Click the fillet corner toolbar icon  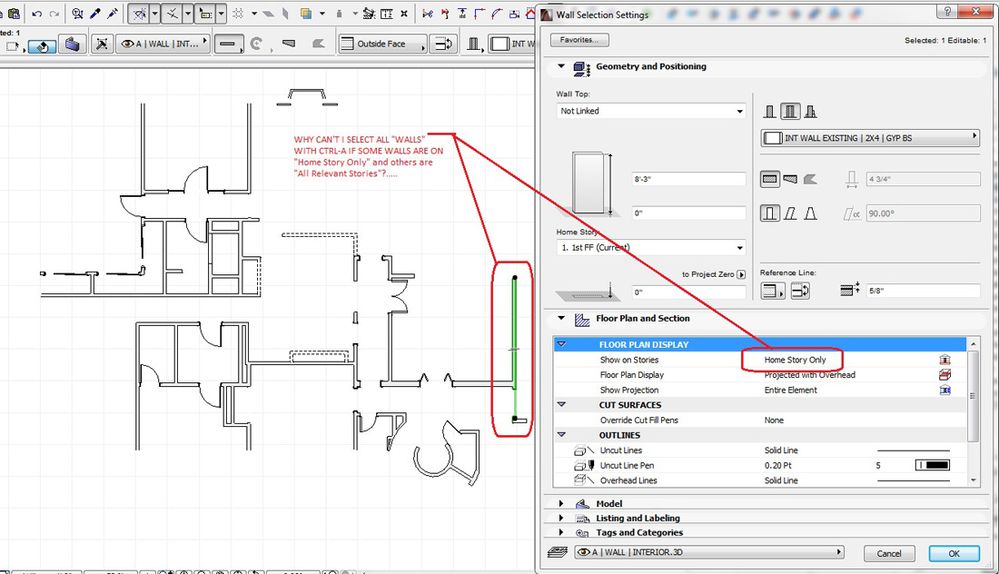point(479,13)
